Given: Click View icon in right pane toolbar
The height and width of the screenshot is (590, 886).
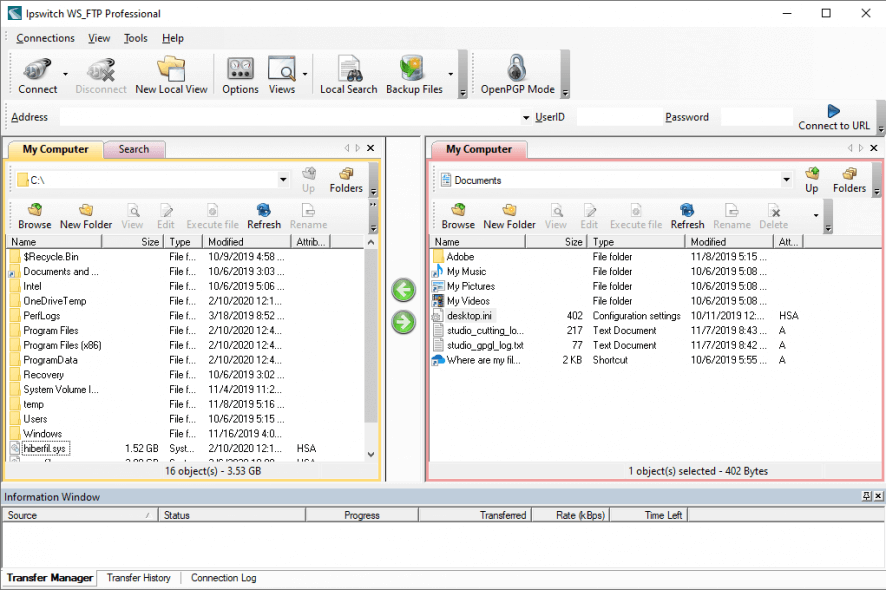Looking at the screenshot, I should (556, 216).
